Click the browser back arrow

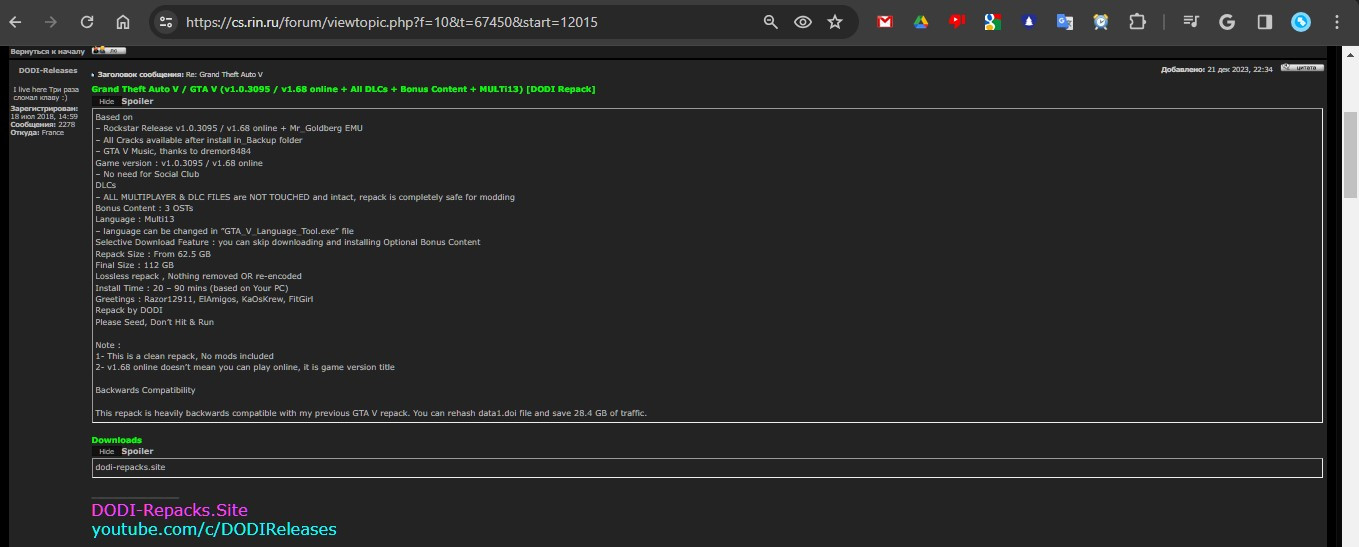[x=16, y=22]
